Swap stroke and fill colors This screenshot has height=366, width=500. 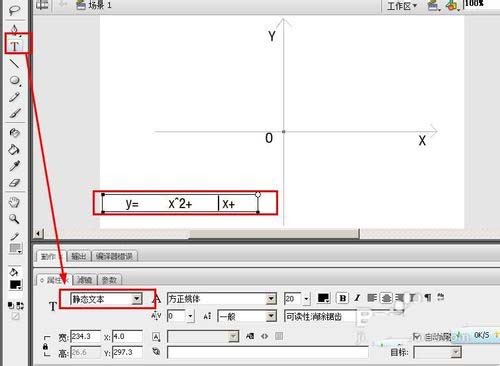point(20,305)
